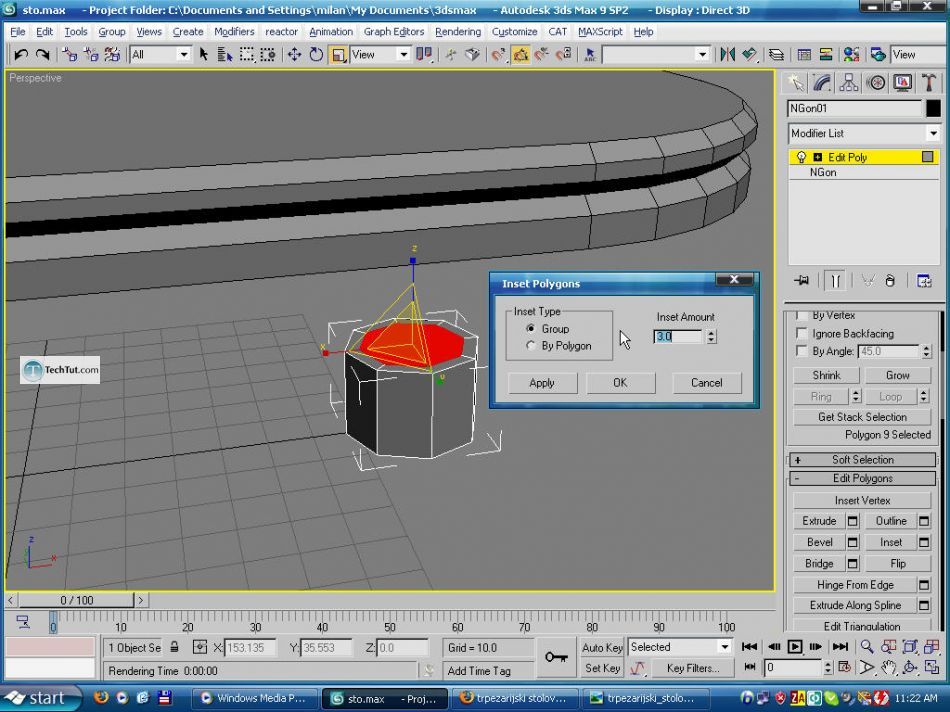Expand Edit Poly sub-object plus icon
Viewport: 950px width, 712px height.
click(817, 157)
